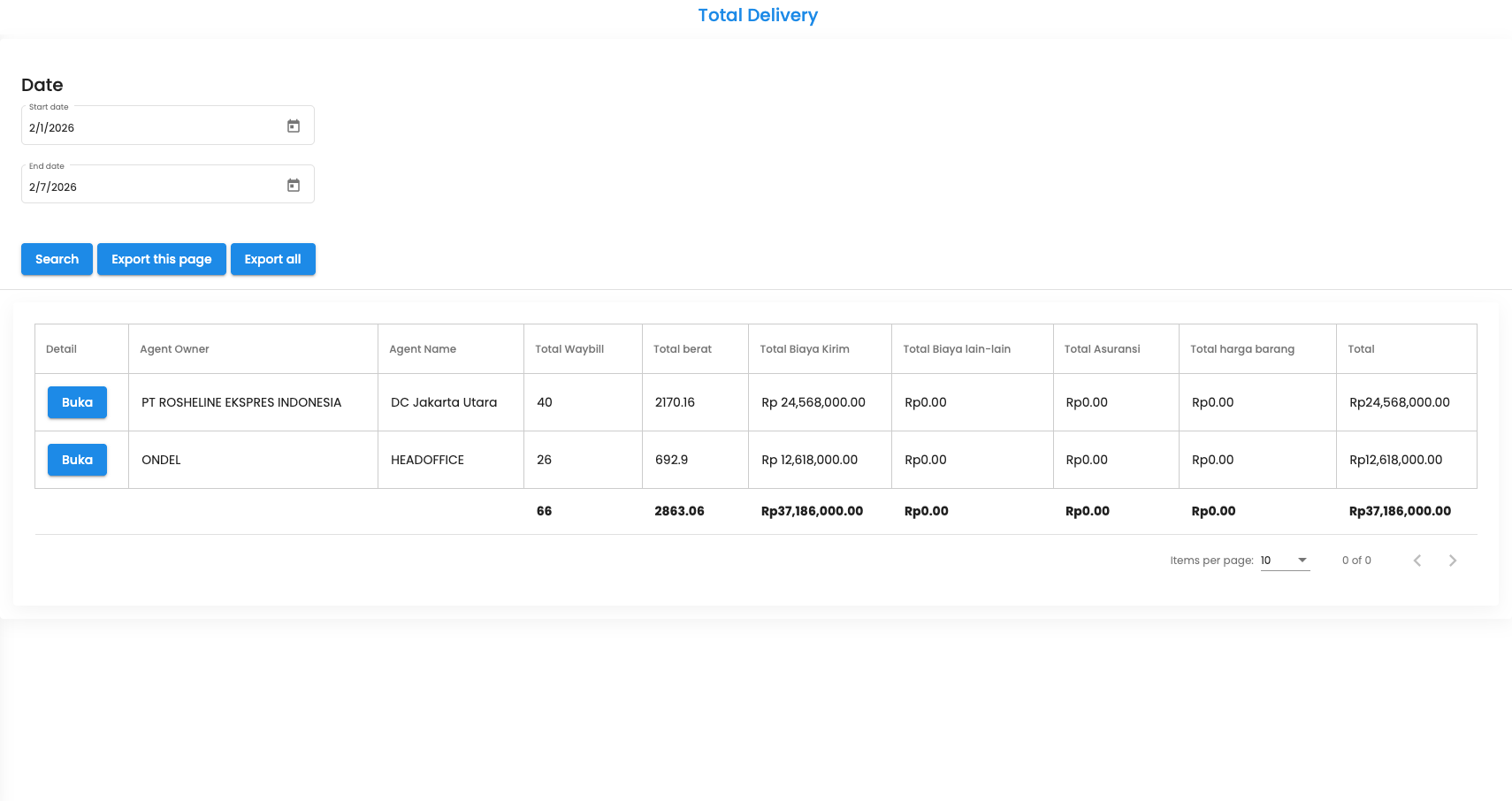The width and height of the screenshot is (1512, 801).
Task: Click the Total Waybill column header
Action: tap(569, 349)
